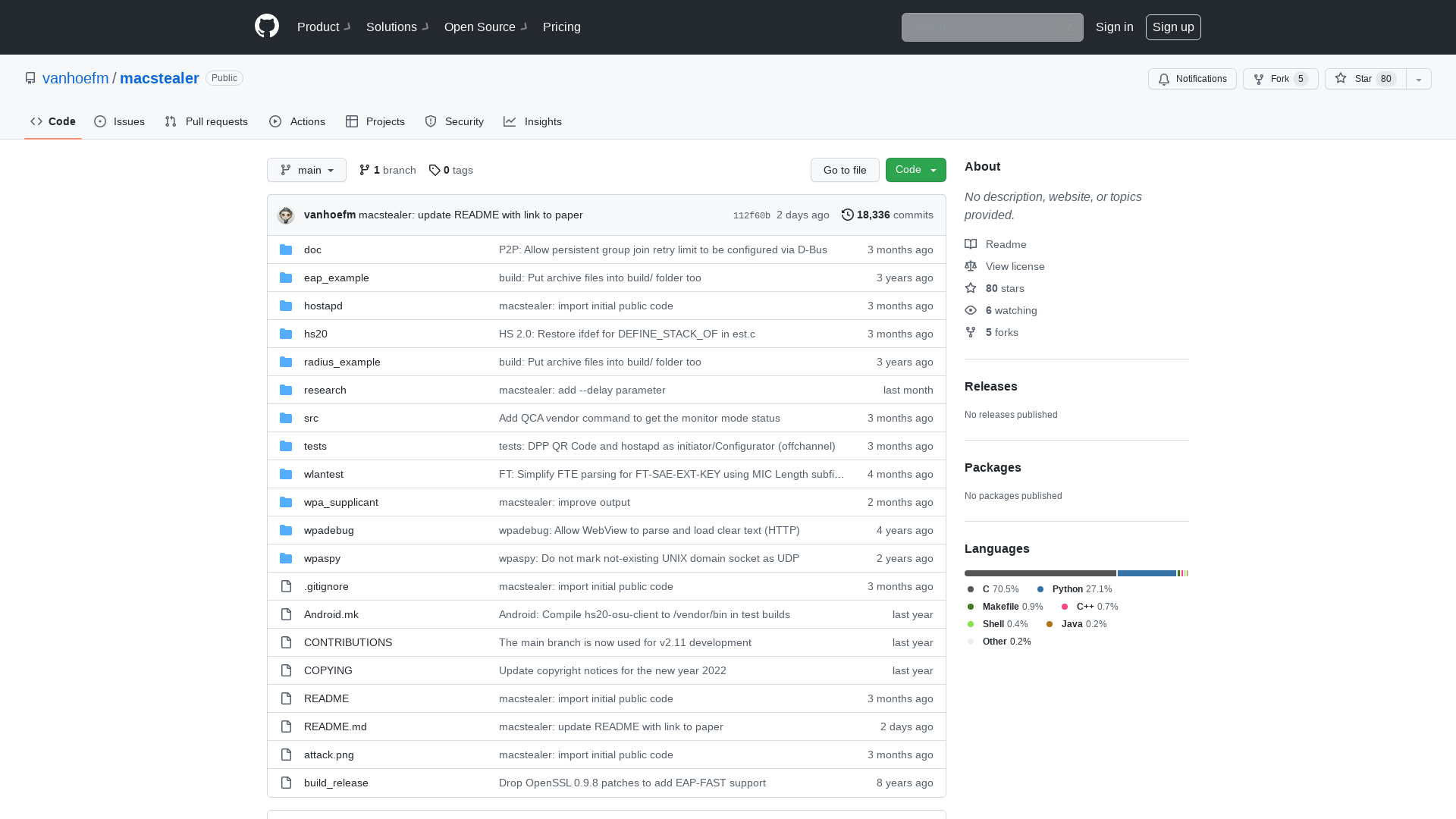
Task: Click the Go to file button
Action: click(845, 170)
